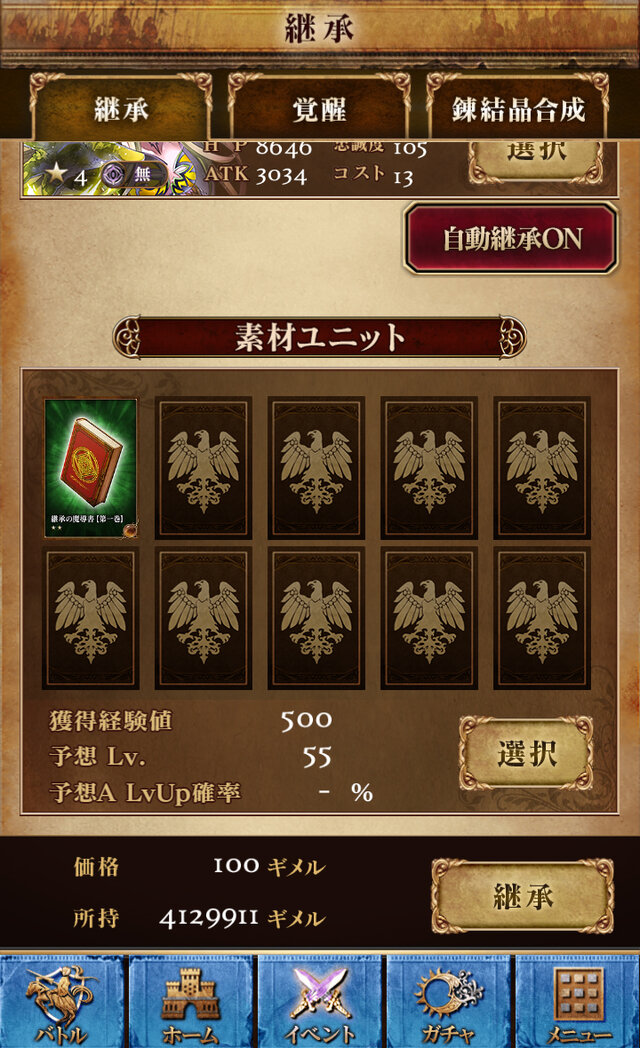Open the メニュー grid icon

click(x=578, y=1001)
